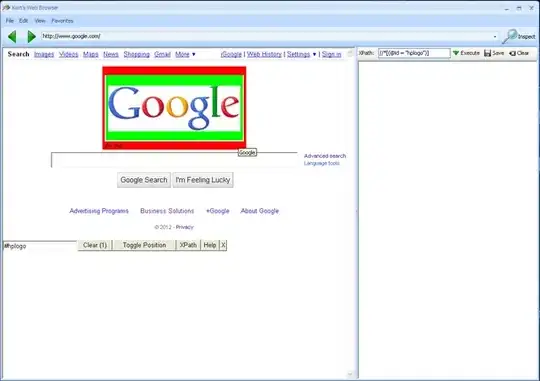Click the green Back arrow

pyautogui.click(x=12, y=36)
